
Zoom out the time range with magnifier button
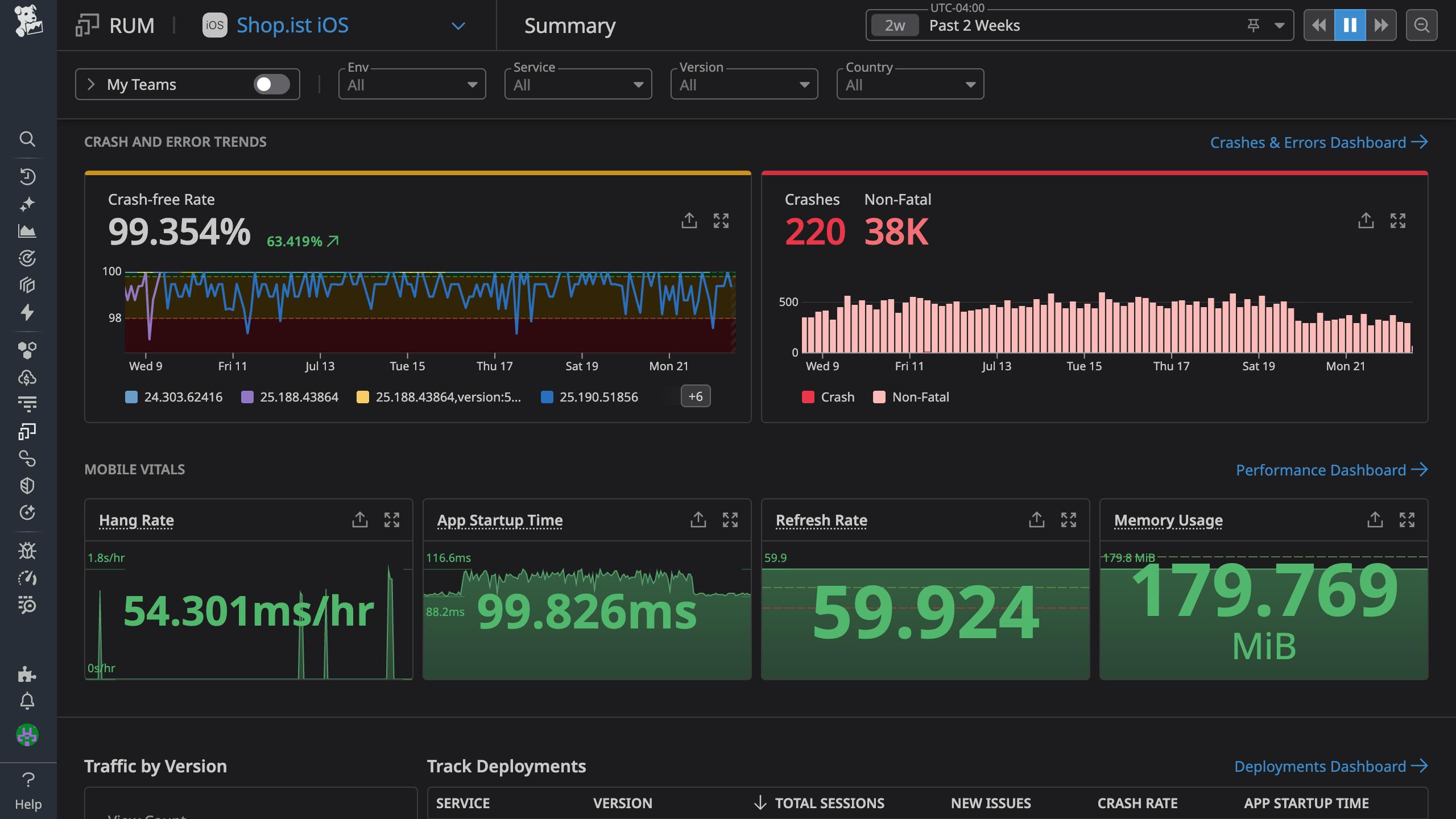(1422, 24)
